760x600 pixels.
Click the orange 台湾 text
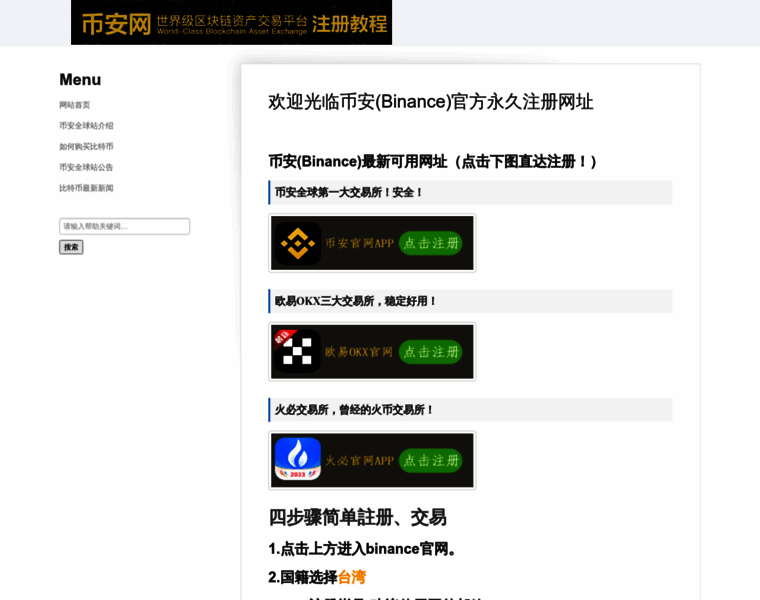pos(352,577)
